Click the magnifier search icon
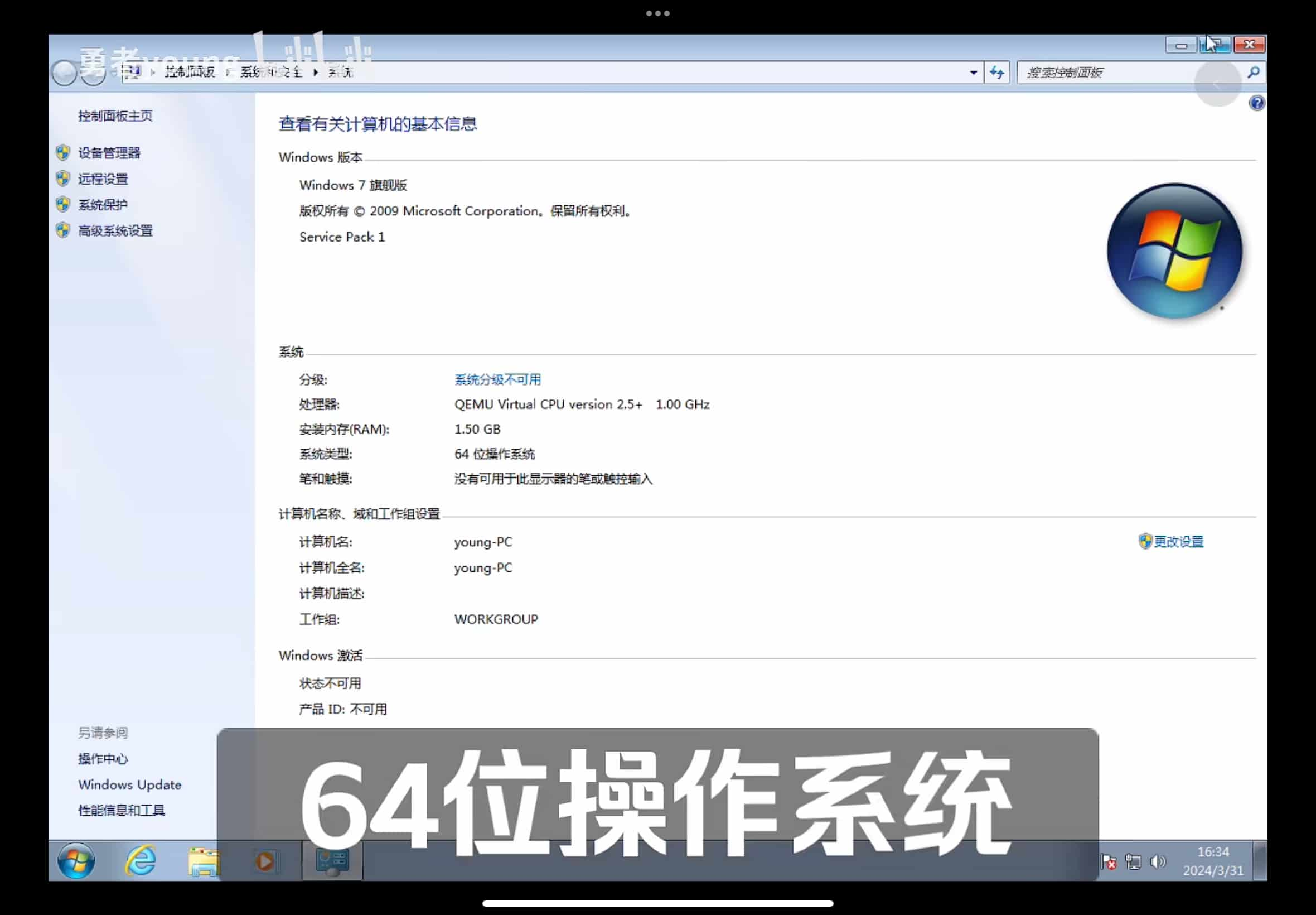This screenshot has height=915, width=1316. pyautogui.click(x=1254, y=72)
